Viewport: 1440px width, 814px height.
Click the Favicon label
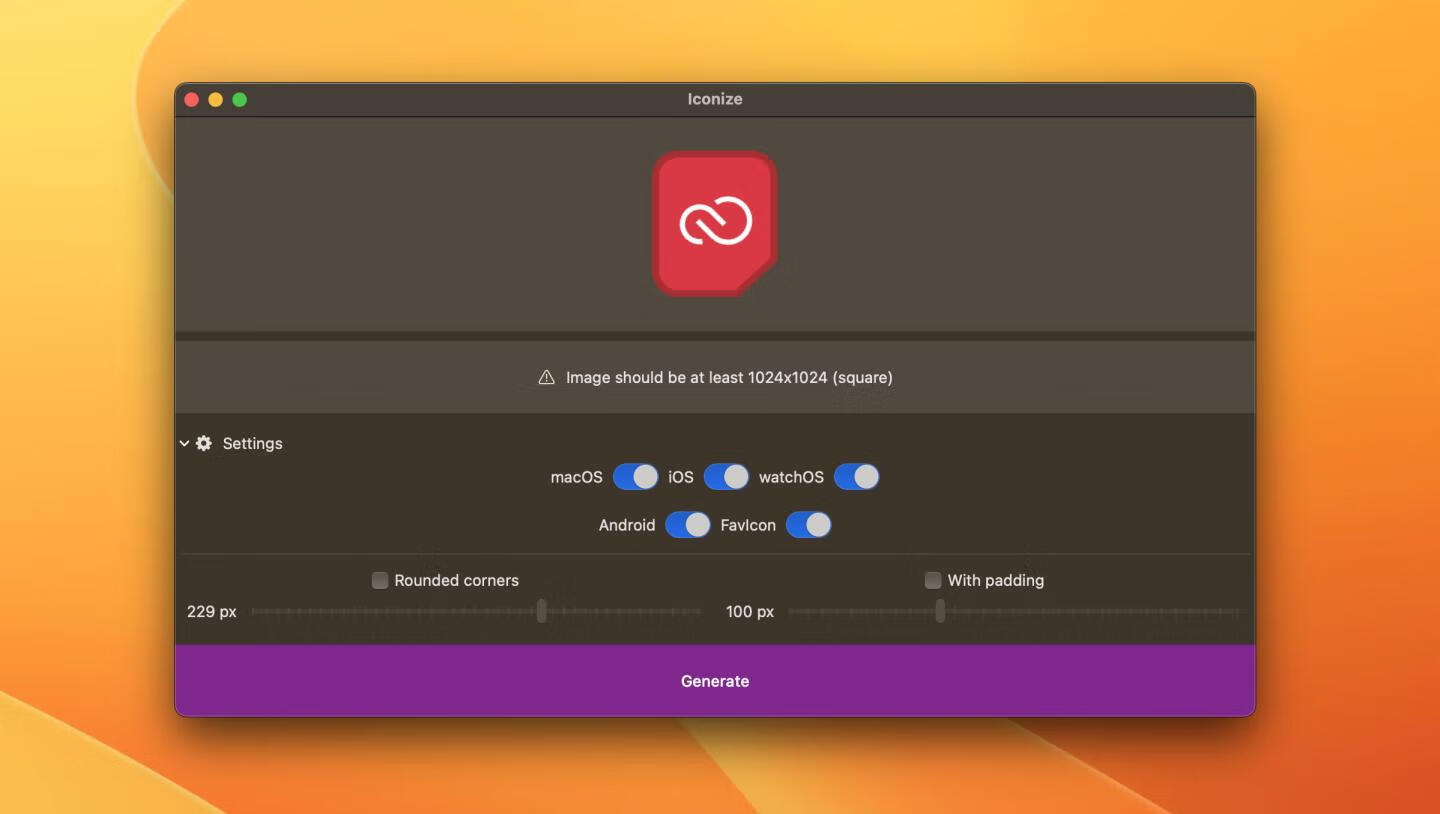[x=748, y=525]
